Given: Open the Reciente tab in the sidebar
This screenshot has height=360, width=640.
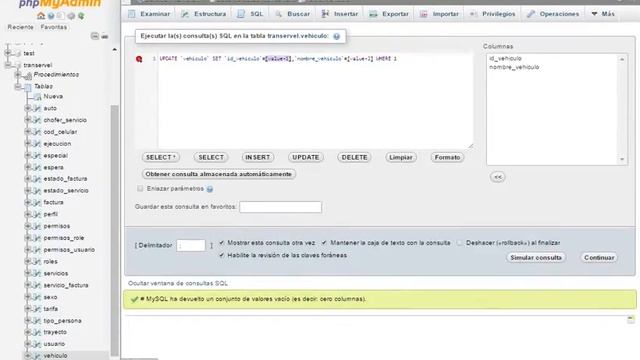Looking at the screenshot, I should pyautogui.click(x=20, y=27).
